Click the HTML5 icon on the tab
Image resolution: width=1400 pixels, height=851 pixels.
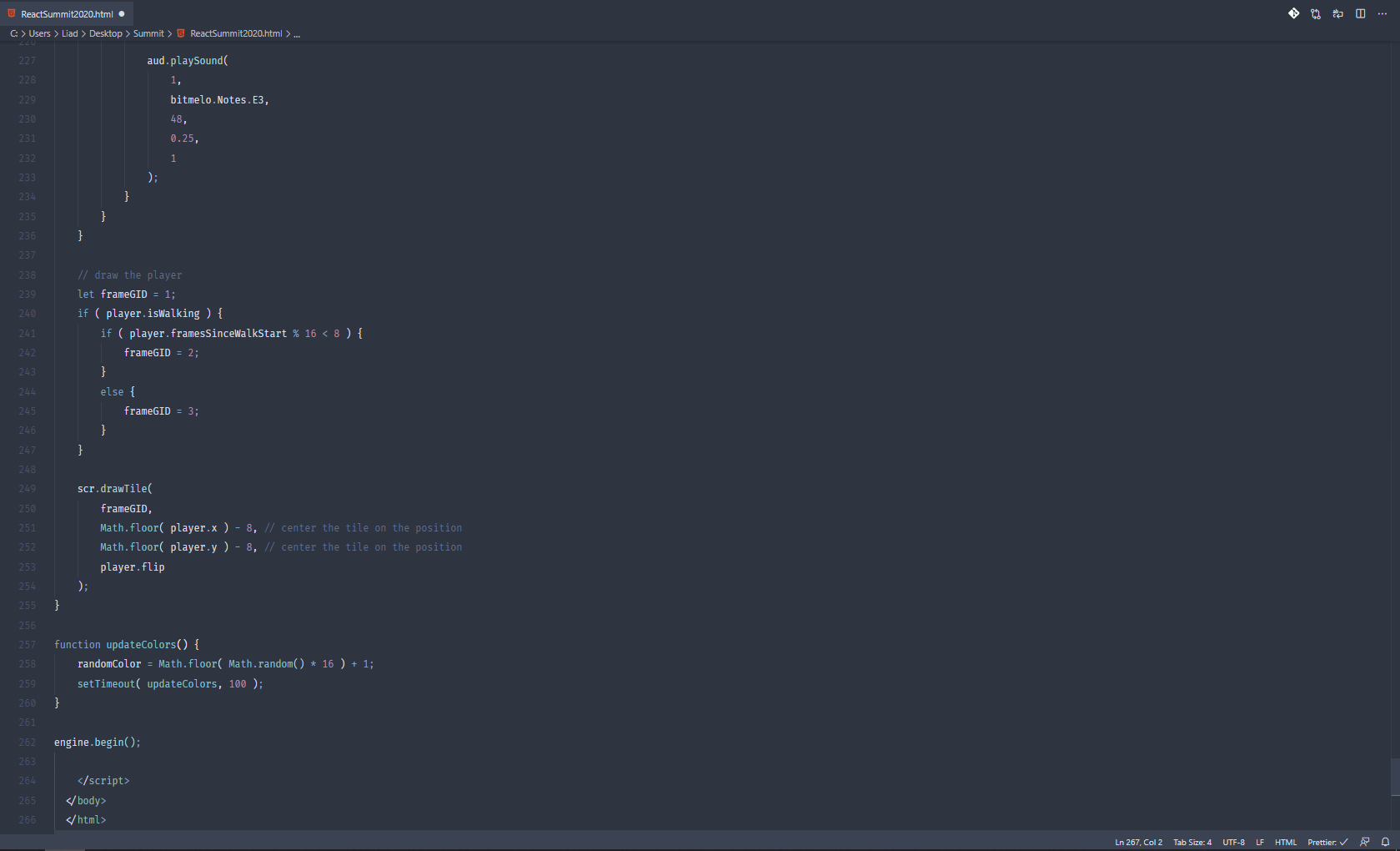(12, 13)
